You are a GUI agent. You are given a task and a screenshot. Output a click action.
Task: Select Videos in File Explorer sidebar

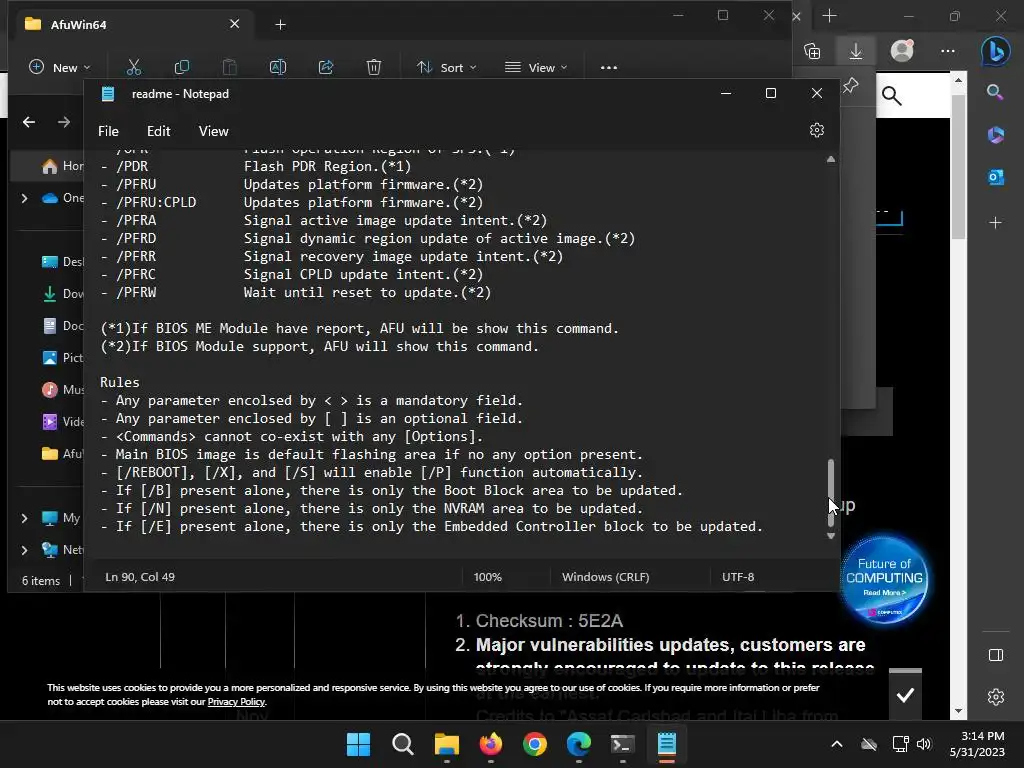pyautogui.click(x=63, y=421)
